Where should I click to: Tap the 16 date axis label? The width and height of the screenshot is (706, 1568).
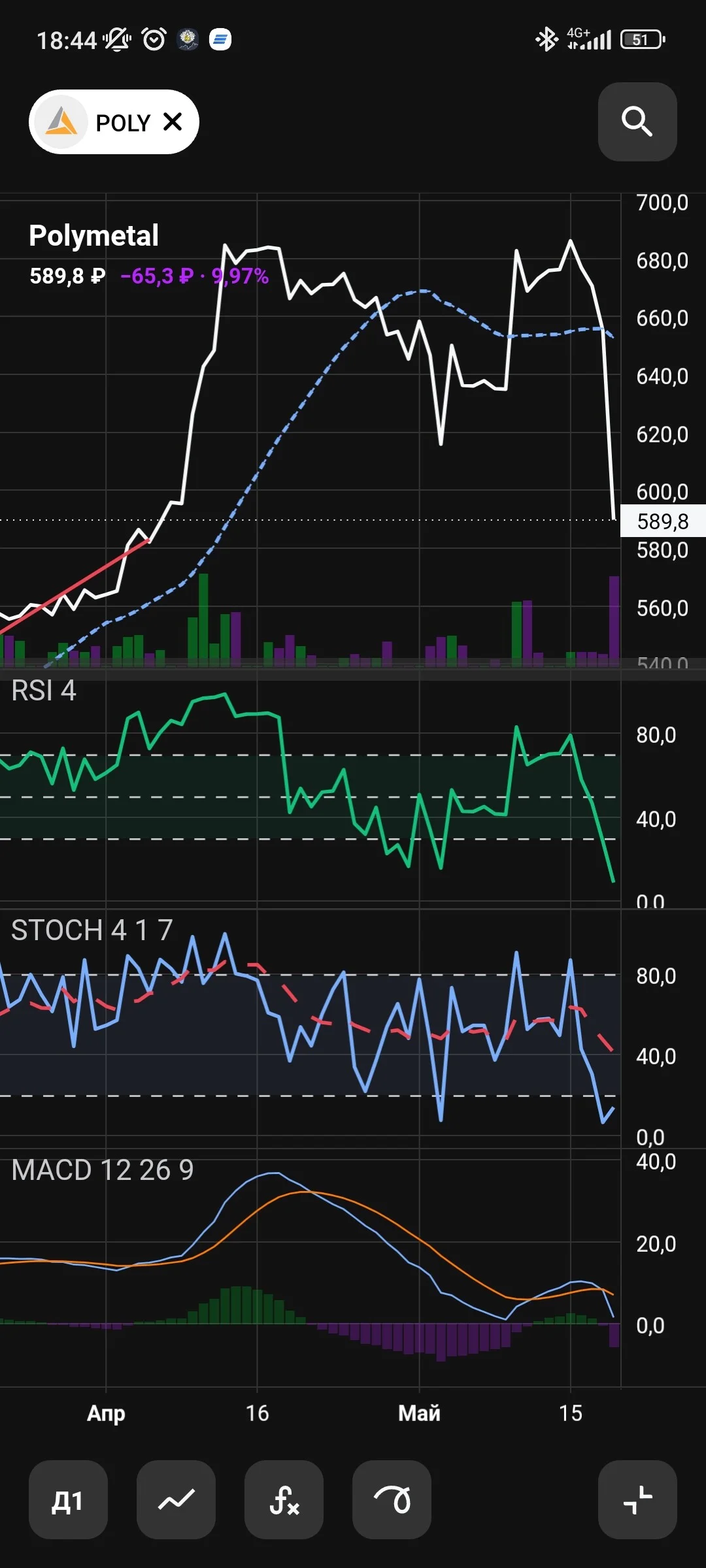point(257,1413)
